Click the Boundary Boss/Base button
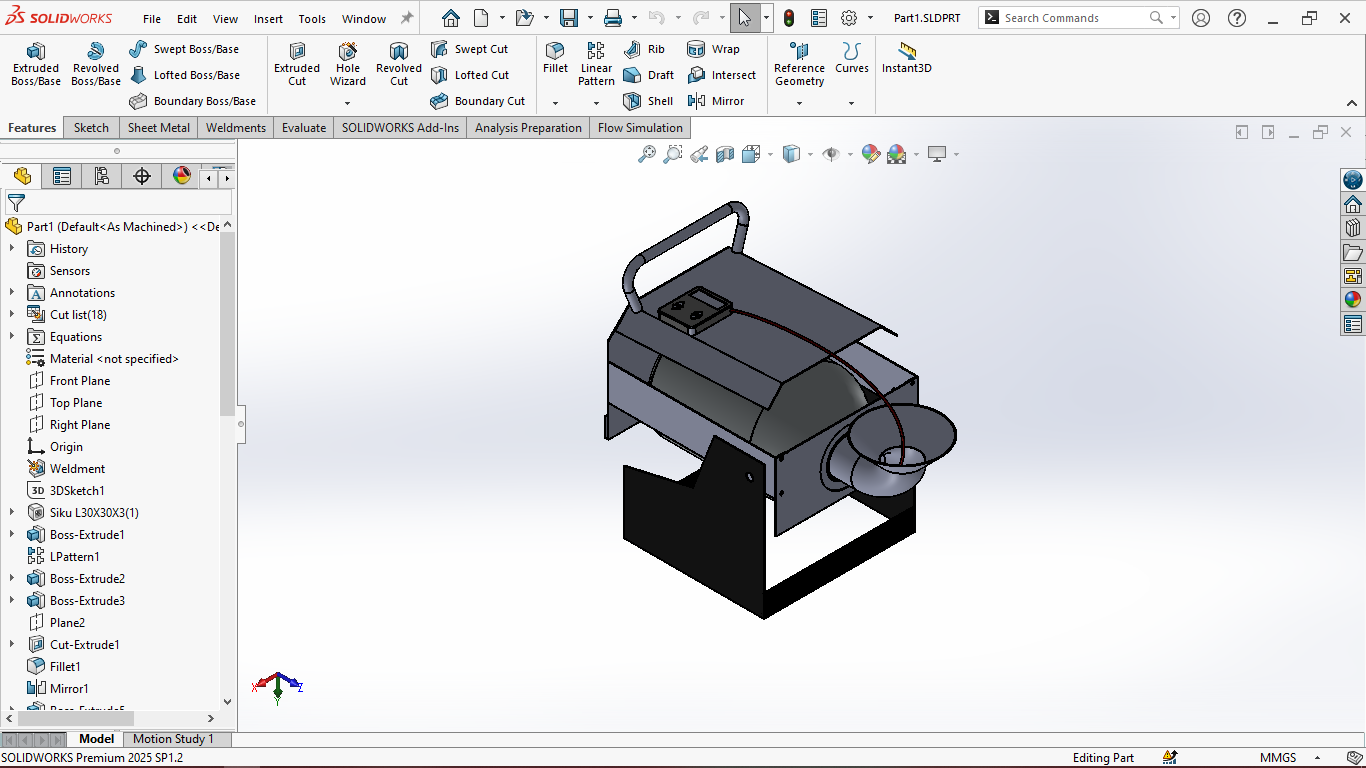The width and height of the screenshot is (1366, 768). coord(193,101)
